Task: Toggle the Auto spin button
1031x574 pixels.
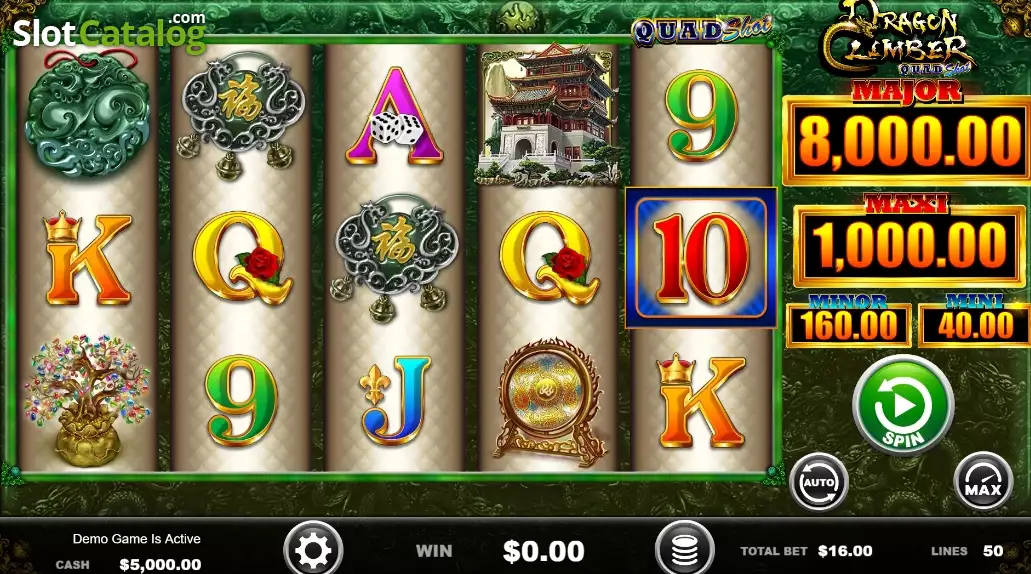Action: pos(819,482)
